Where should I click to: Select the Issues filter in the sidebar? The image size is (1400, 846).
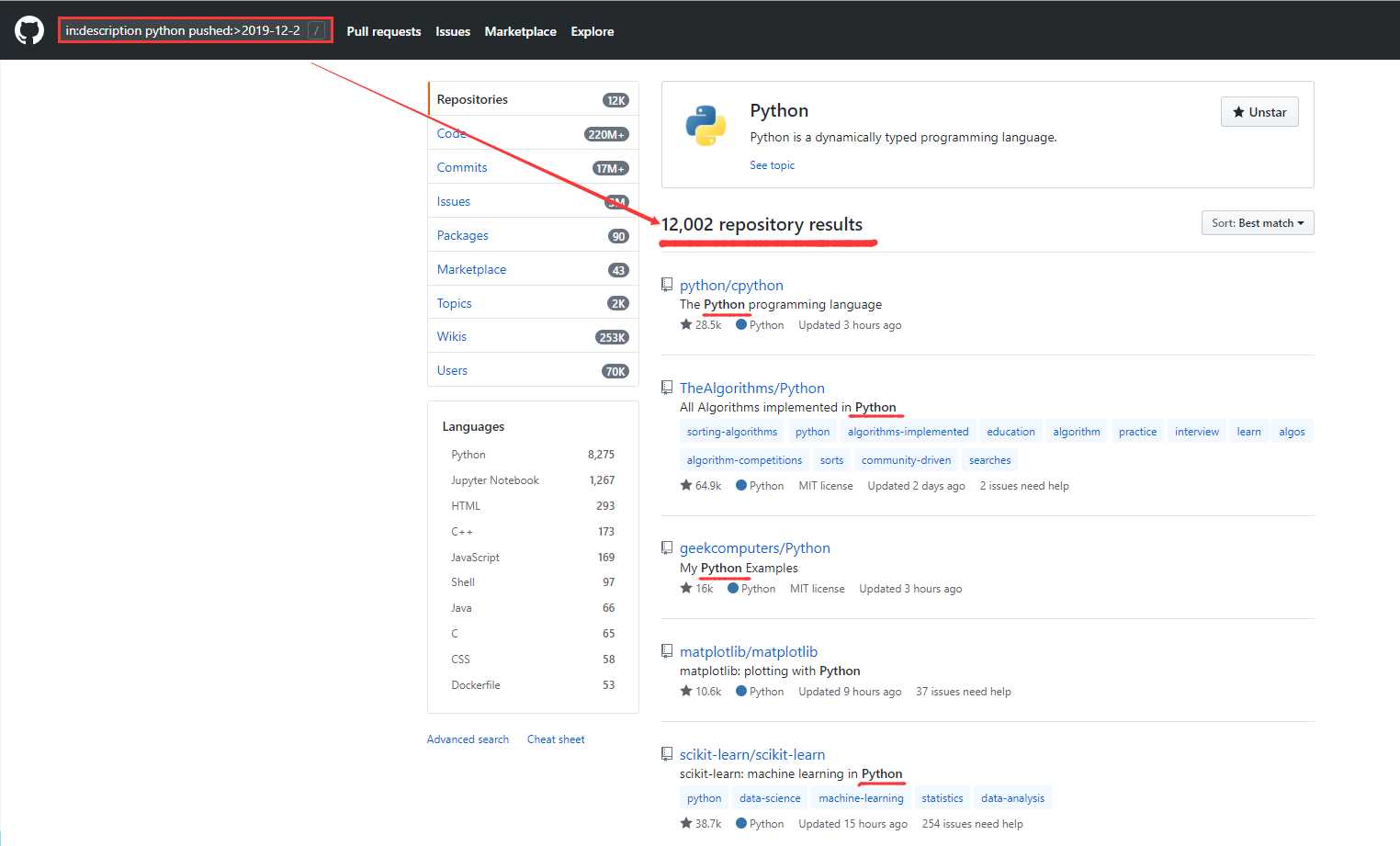coord(533,201)
